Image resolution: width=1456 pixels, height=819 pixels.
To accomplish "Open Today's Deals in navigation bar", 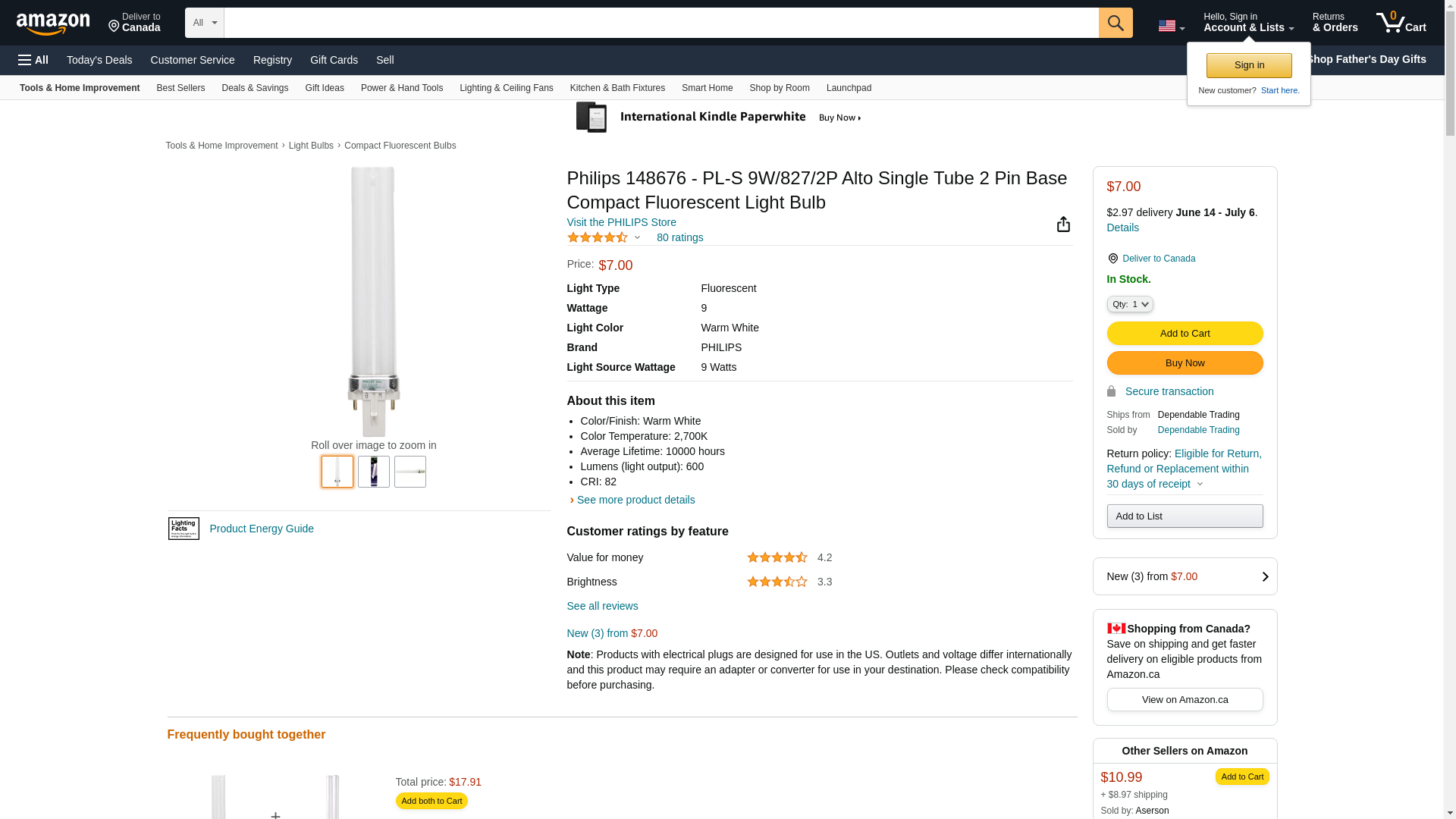I will coord(99,60).
